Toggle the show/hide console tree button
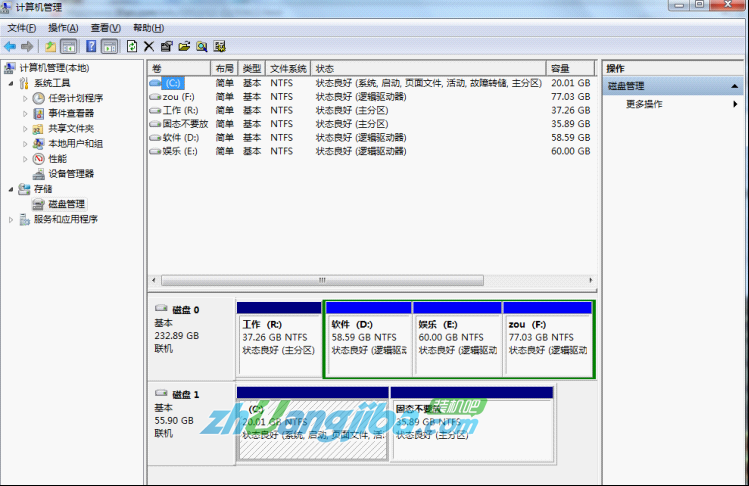This screenshot has width=749, height=486. pyautogui.click(x=69, y=46)
